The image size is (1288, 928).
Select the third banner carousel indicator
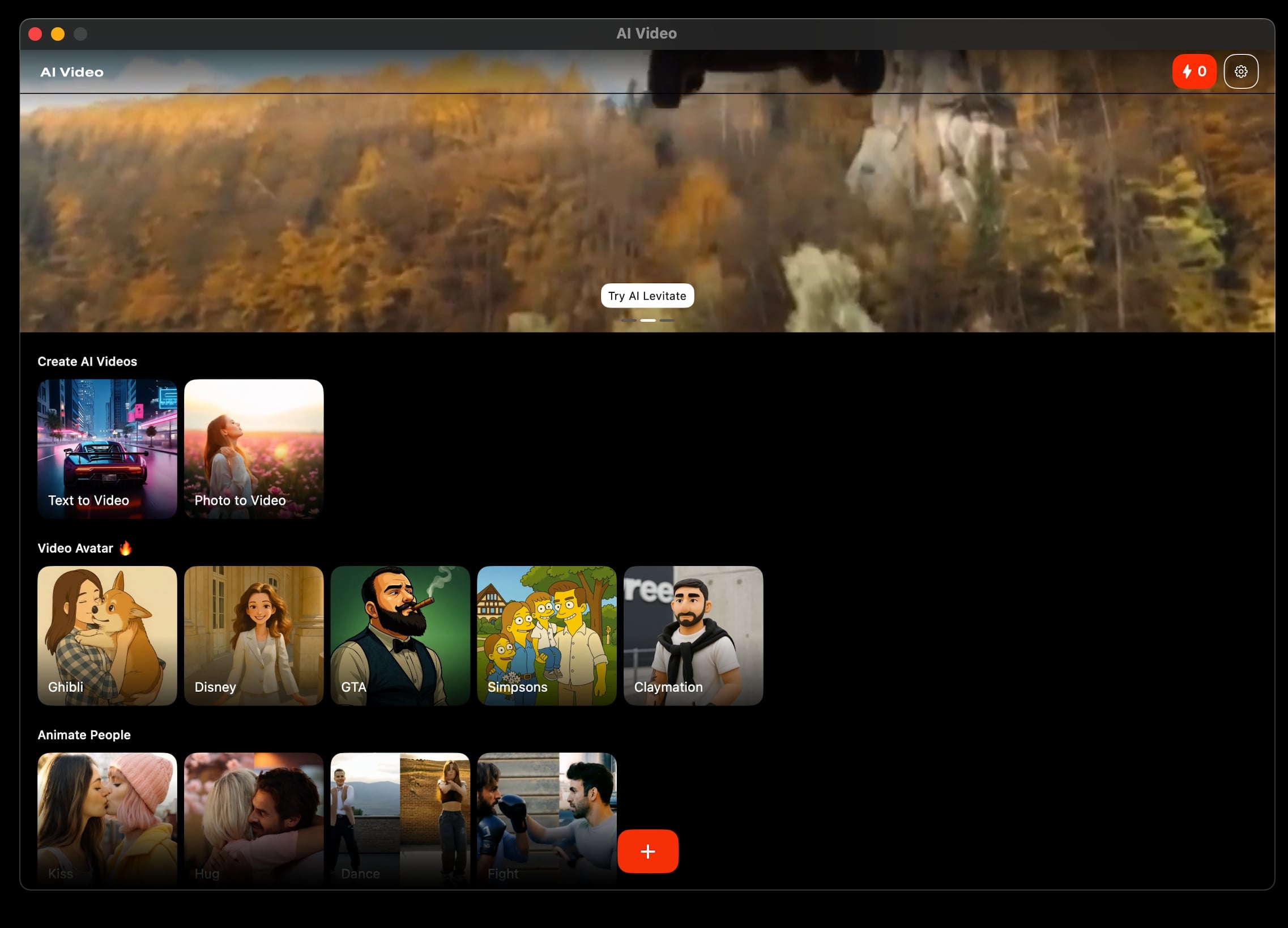tap(667, 320)
